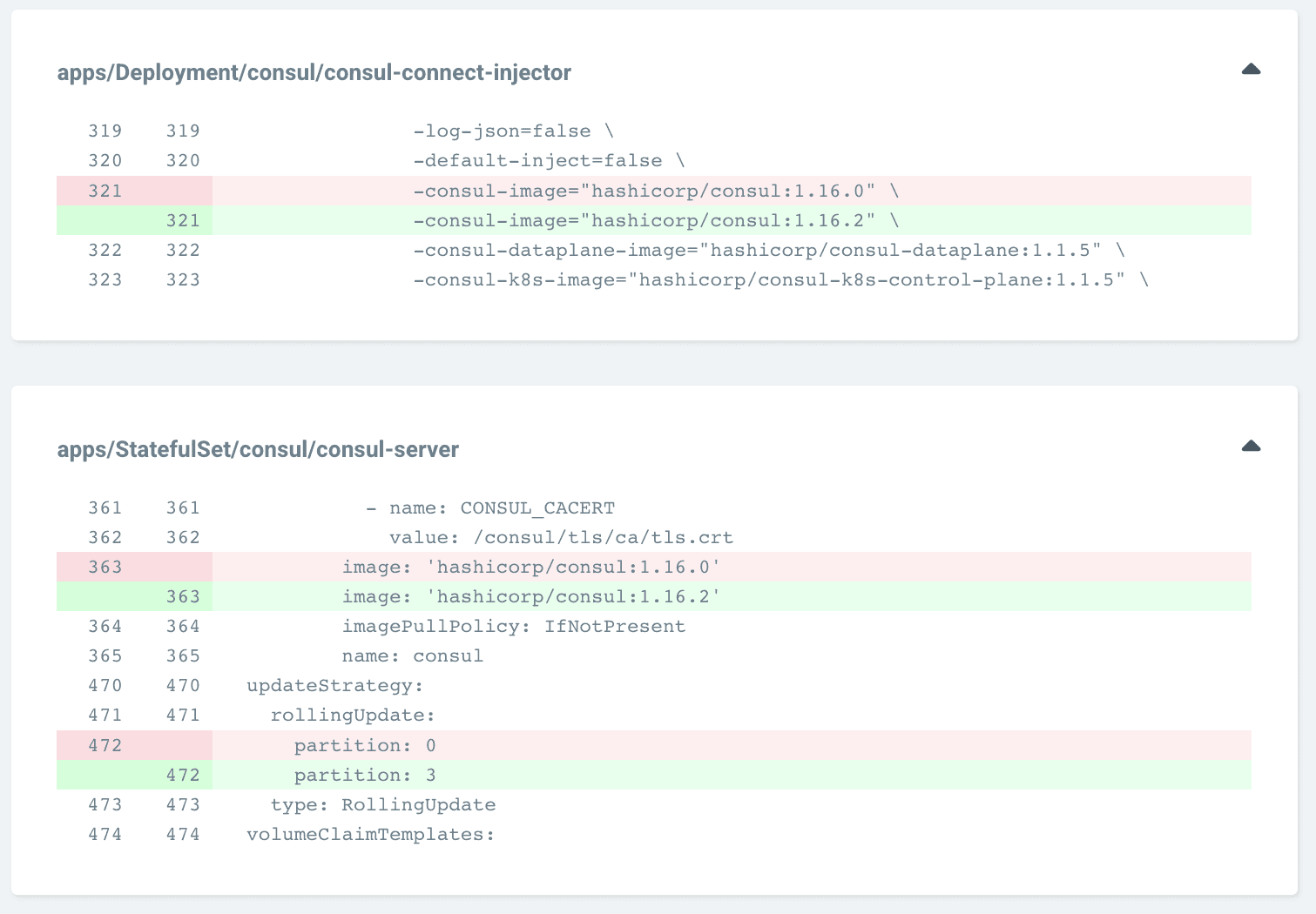Collapse the consul-server StatefulSet diff section
This screenshot has height=914, width=1316.
click(1251, 447)
